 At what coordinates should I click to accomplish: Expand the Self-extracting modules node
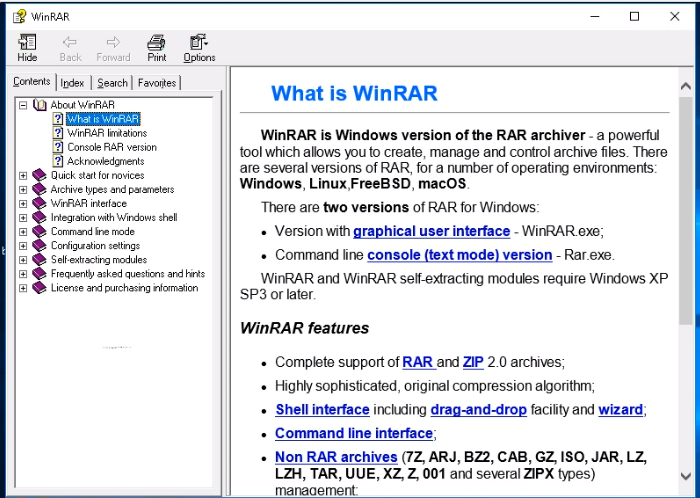point(23,260)
